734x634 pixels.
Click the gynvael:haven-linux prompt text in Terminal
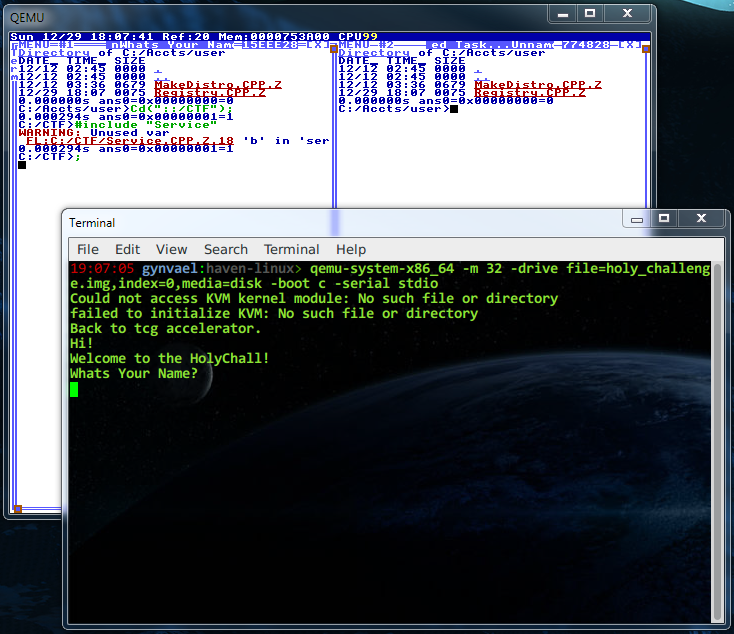pos(221,268)
